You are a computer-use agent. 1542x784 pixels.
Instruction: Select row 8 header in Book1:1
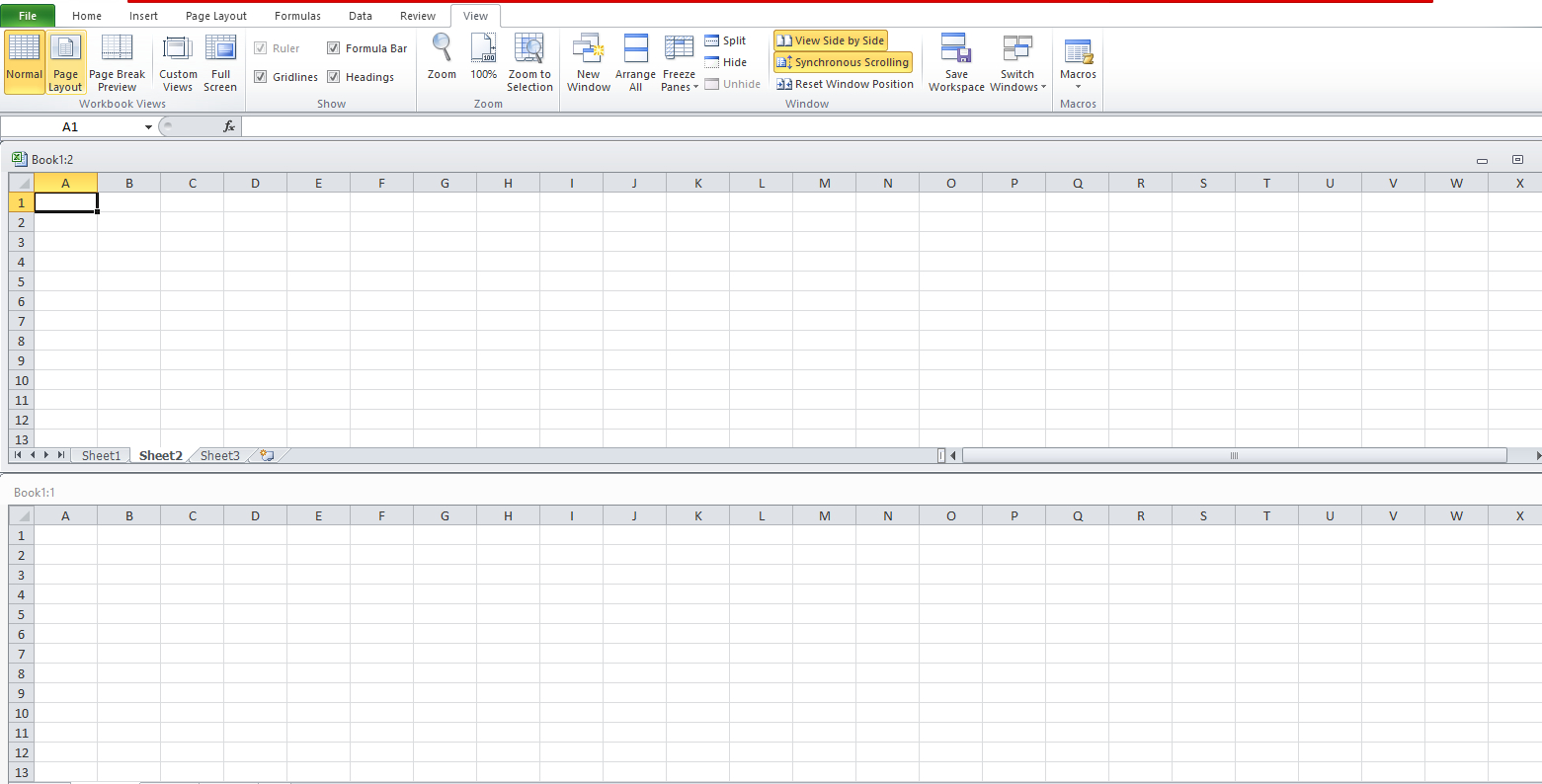click(22, 673)
